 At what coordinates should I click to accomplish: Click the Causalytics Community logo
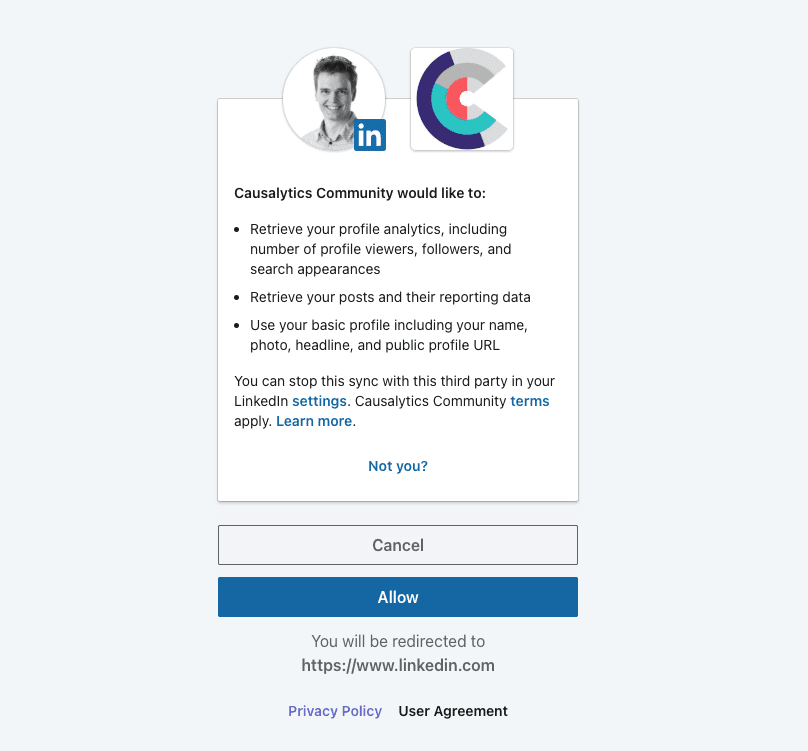[462, 99]
